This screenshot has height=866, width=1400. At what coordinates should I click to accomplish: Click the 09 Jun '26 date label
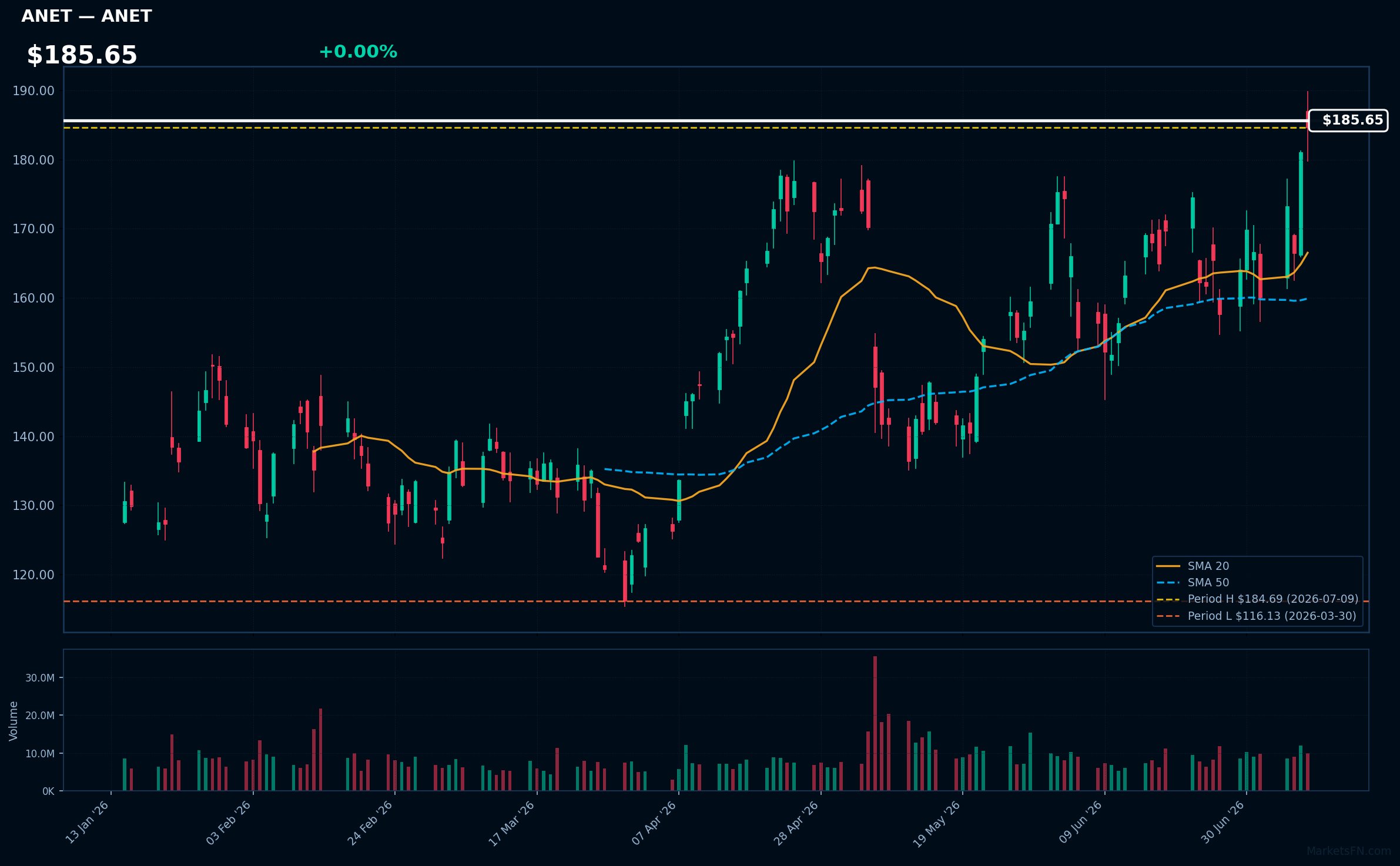click(1080, 823)
